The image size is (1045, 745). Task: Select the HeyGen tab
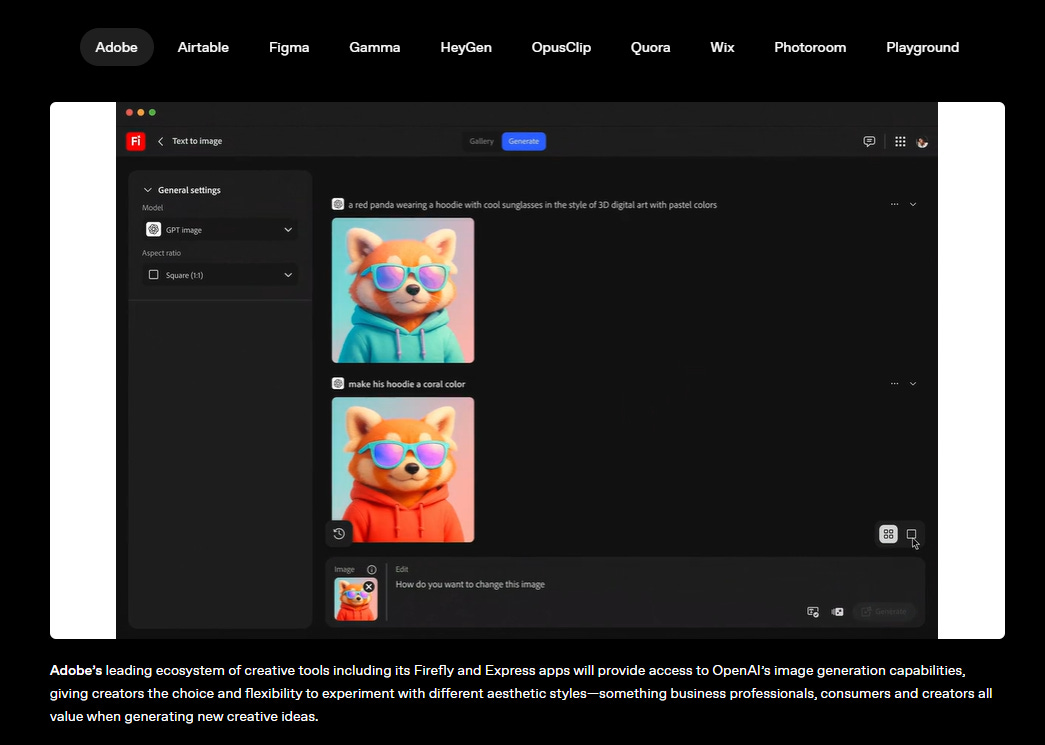466,47
